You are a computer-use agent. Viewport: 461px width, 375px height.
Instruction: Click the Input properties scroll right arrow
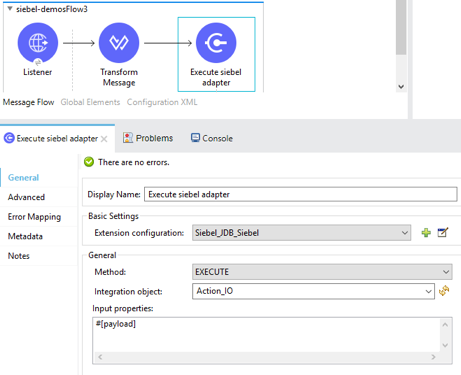433,357
